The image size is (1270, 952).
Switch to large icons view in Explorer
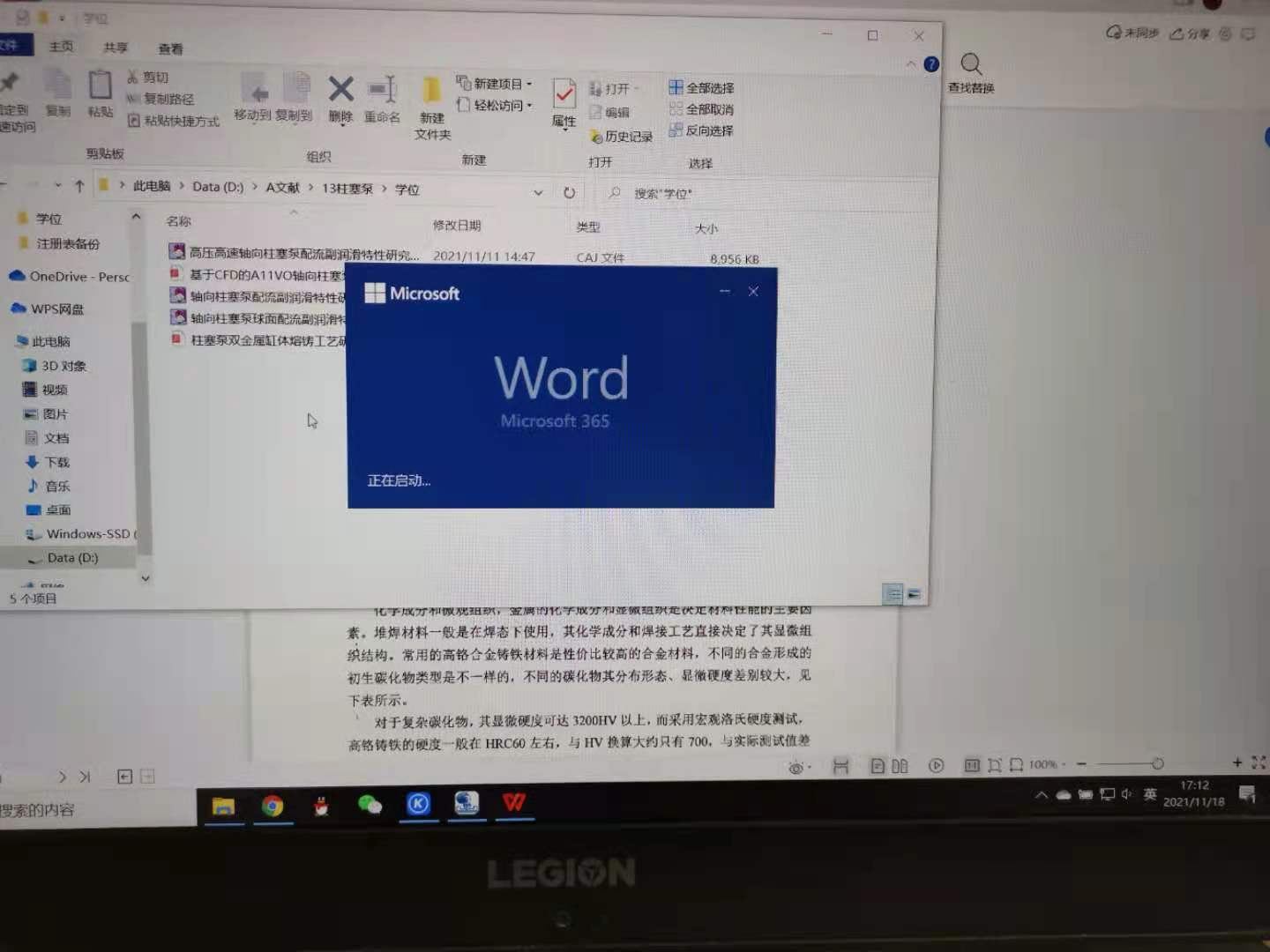coord(914,594)
